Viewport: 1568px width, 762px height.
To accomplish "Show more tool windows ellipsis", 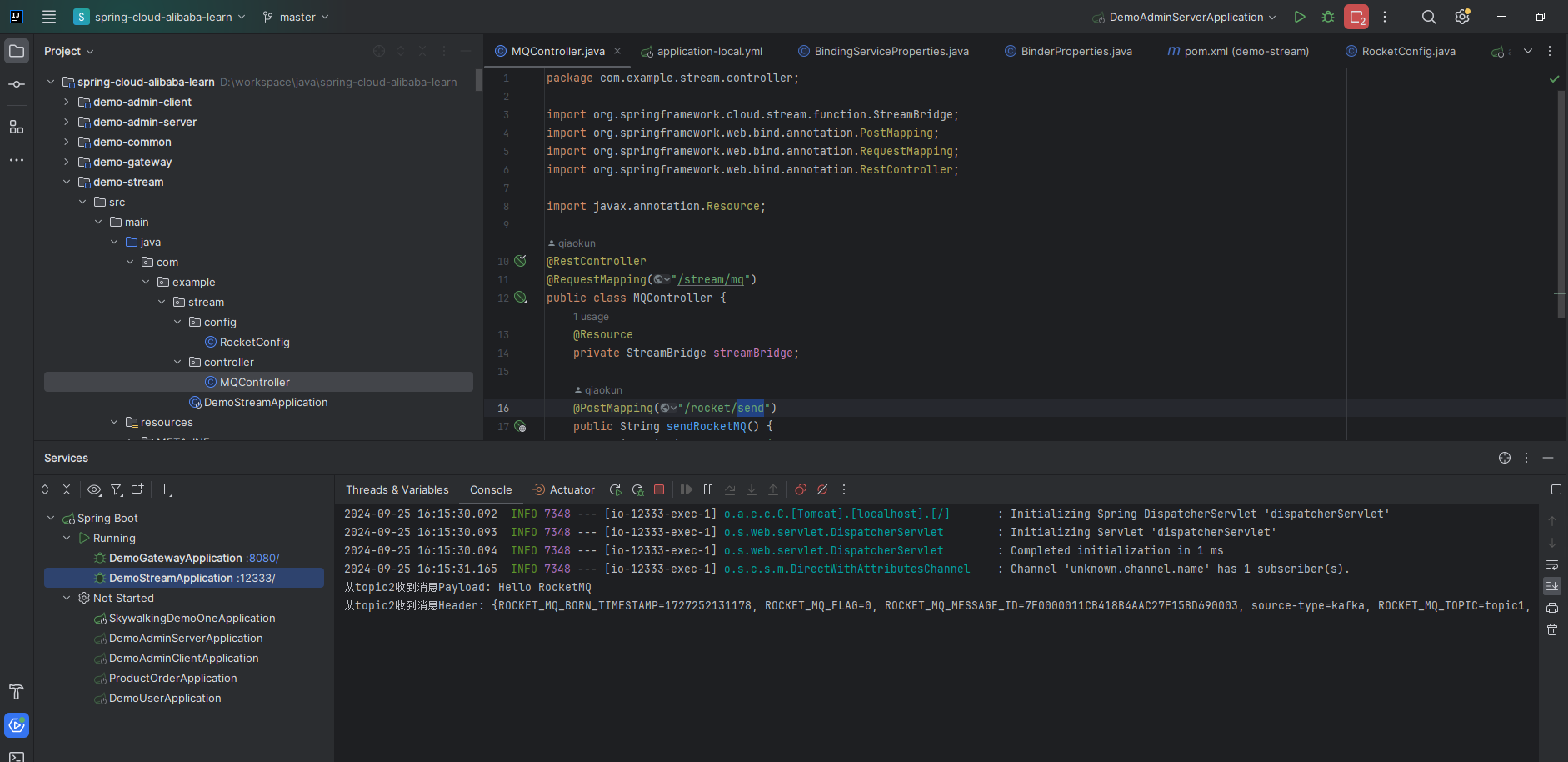I will click(17, 160).
